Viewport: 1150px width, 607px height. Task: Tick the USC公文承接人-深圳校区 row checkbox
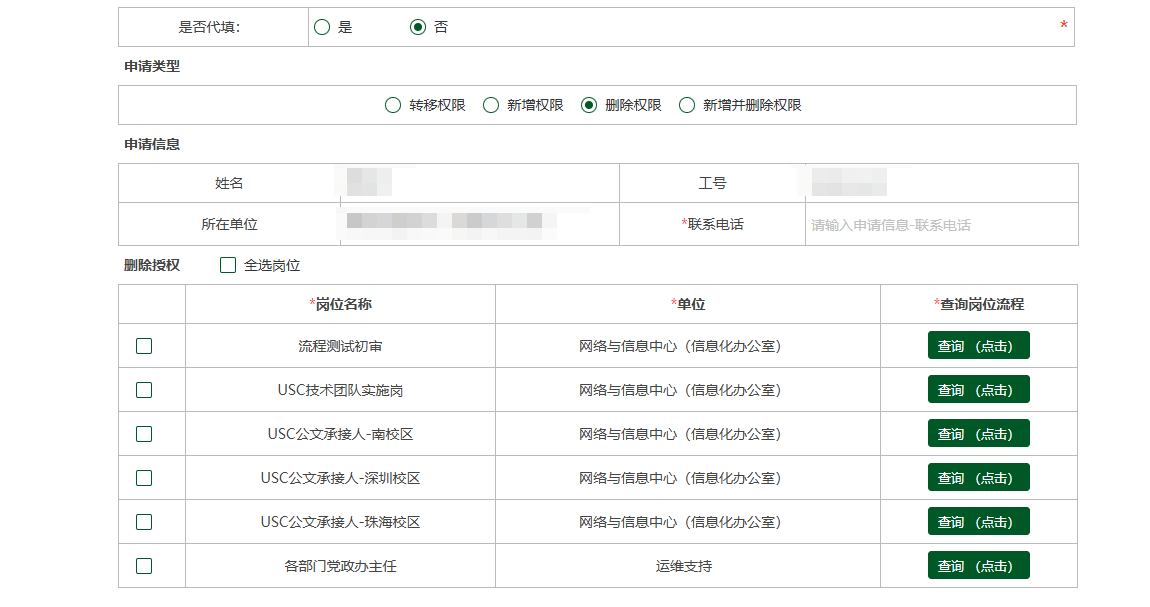click(x=144, y=478)
